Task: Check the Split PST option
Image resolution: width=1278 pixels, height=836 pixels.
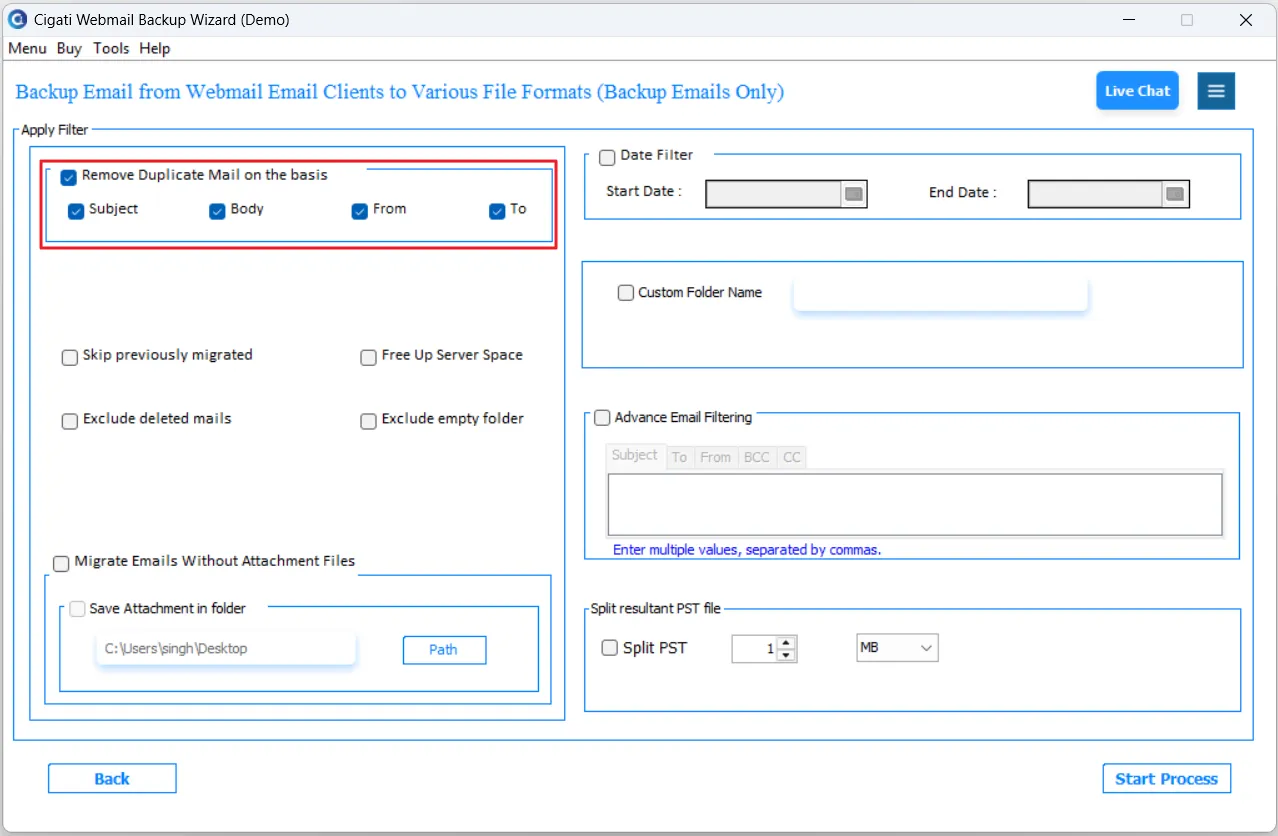Action: pyautogui.click(x=609, y=648)
